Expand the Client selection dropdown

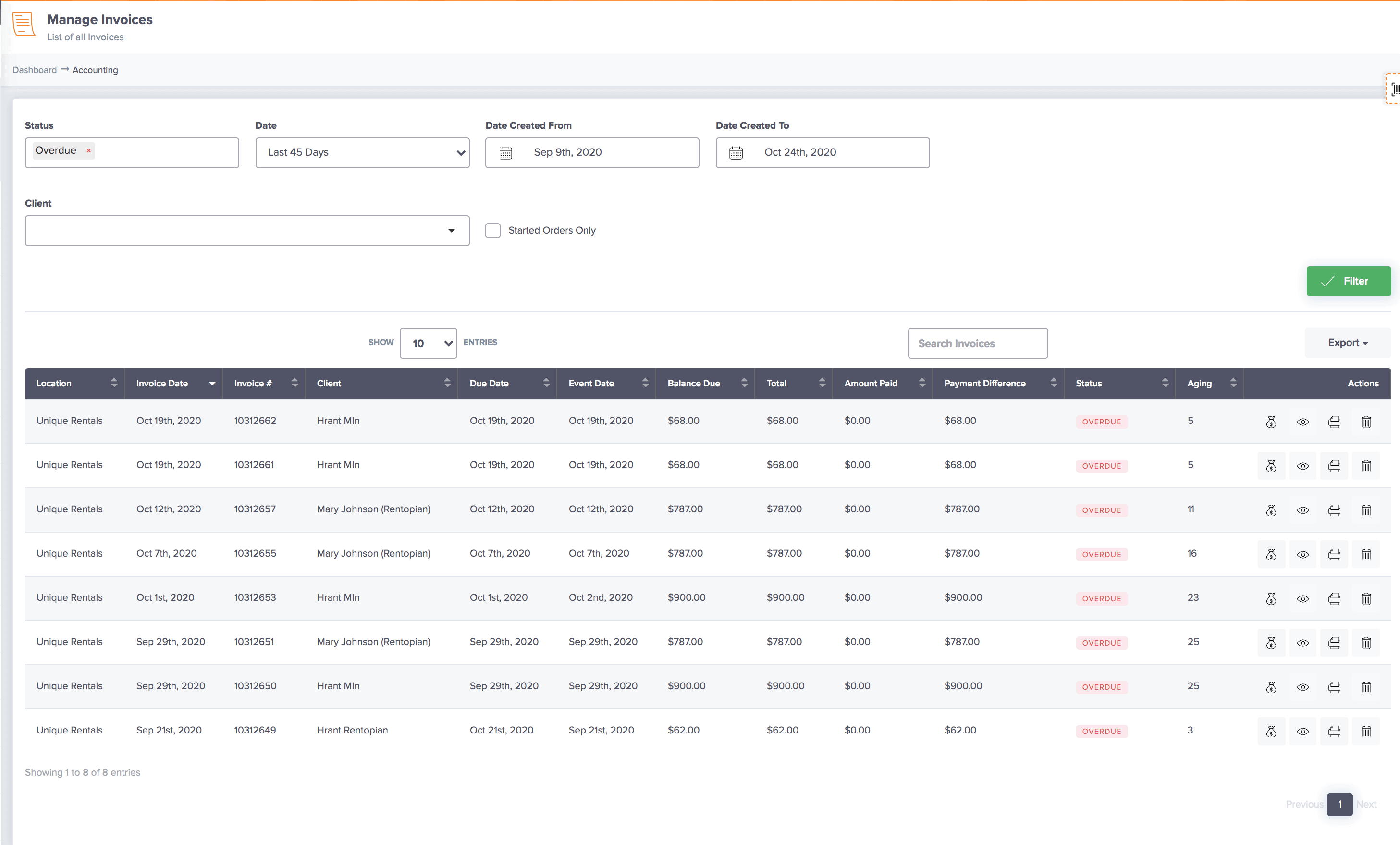click(452, 230)
